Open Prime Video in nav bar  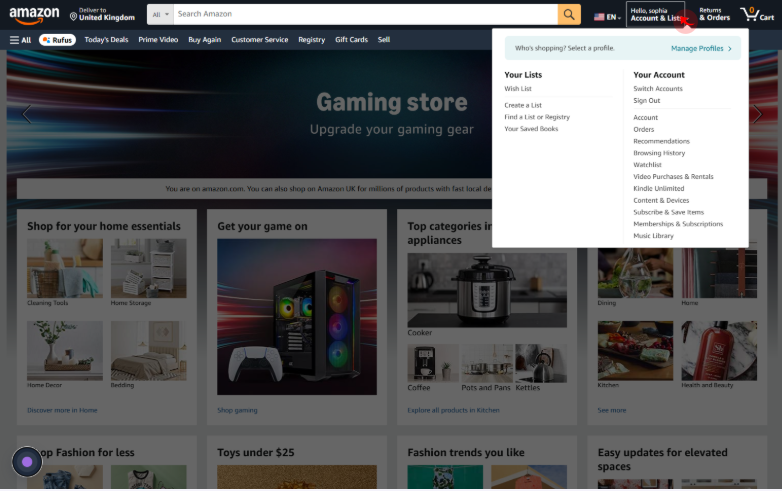[x=158, y=40]
